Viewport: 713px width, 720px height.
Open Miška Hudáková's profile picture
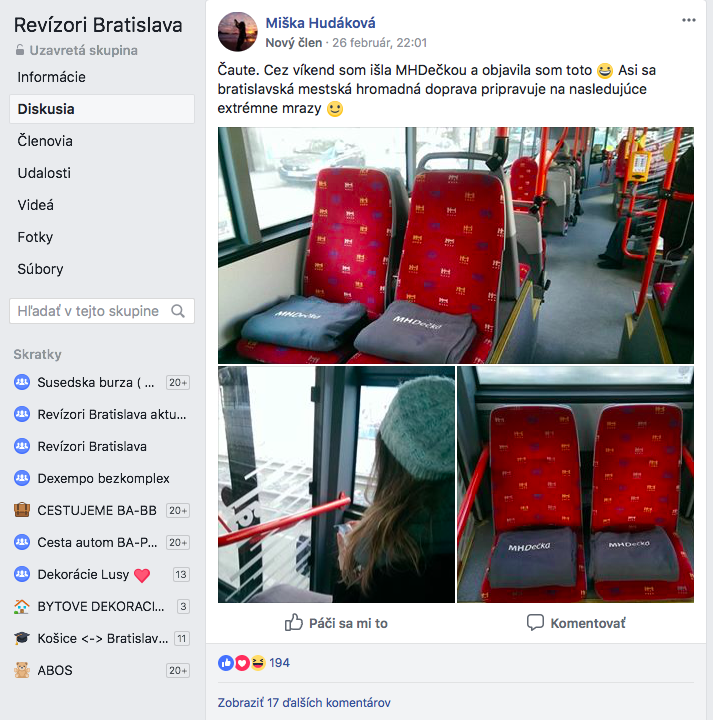237,32
